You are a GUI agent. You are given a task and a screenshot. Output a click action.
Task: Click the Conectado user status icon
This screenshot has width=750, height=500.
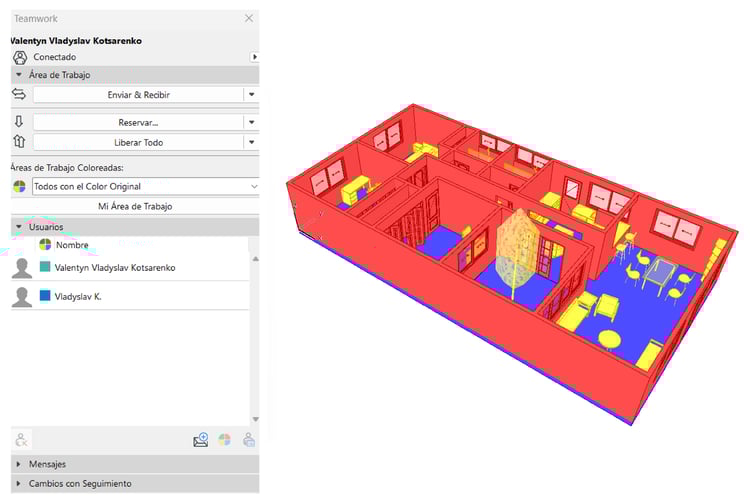[x=20, y=57]
